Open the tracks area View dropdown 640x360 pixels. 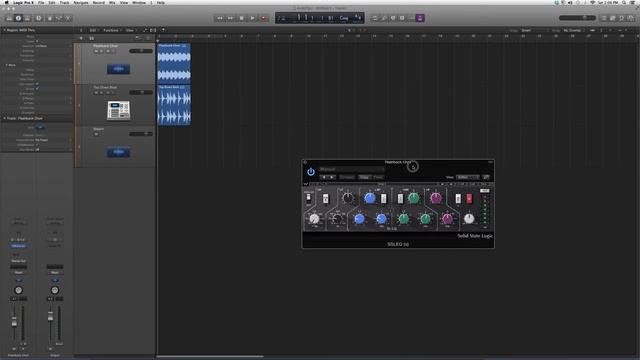pyautogui.click(x=130, y=30)
